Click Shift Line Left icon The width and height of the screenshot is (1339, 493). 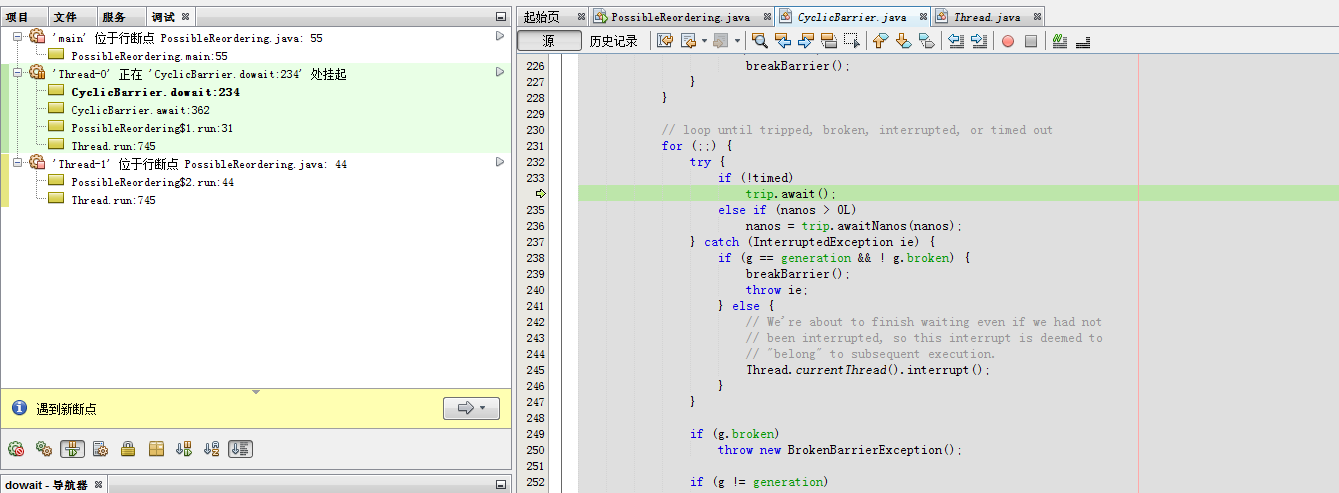click(x=955, y=41)
